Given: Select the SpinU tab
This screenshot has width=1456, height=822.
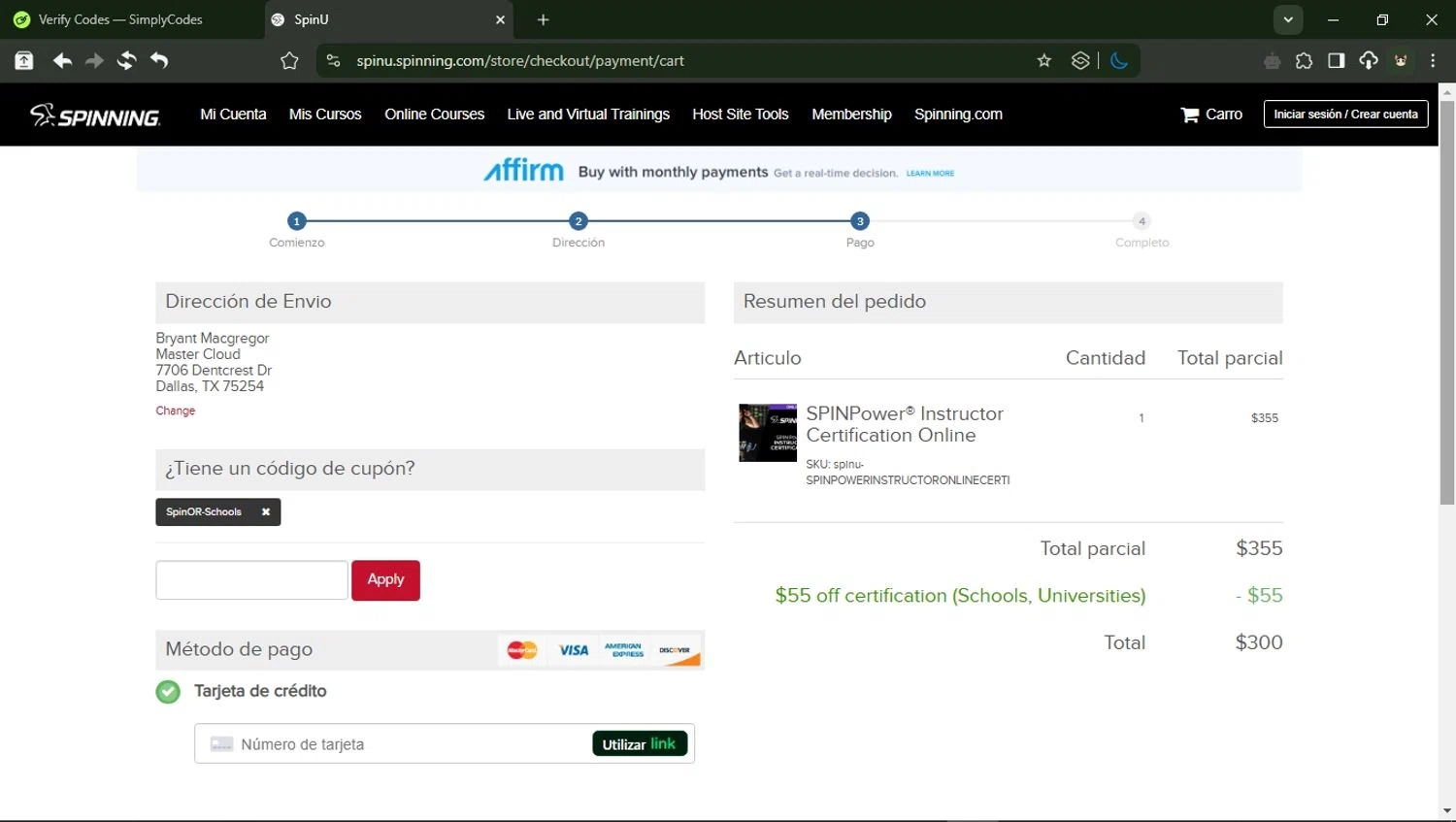Looking at the screenshot, I should pyautogui.click(x=389, y=19).
